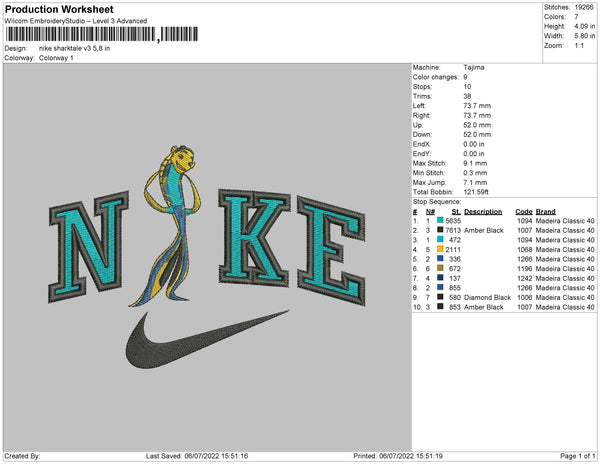Click 'Madeira Classic 40' in stop row 5

[565, 259]
